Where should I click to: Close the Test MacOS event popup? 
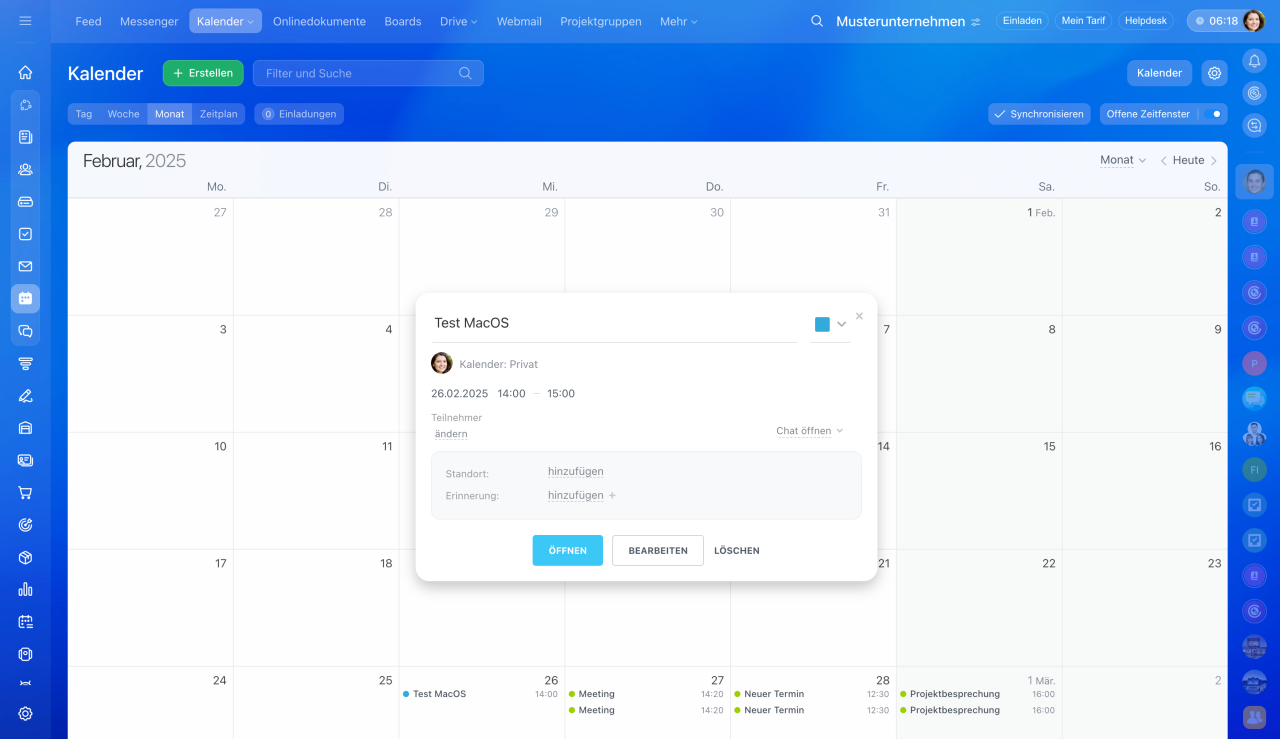[x=859, y=316]
